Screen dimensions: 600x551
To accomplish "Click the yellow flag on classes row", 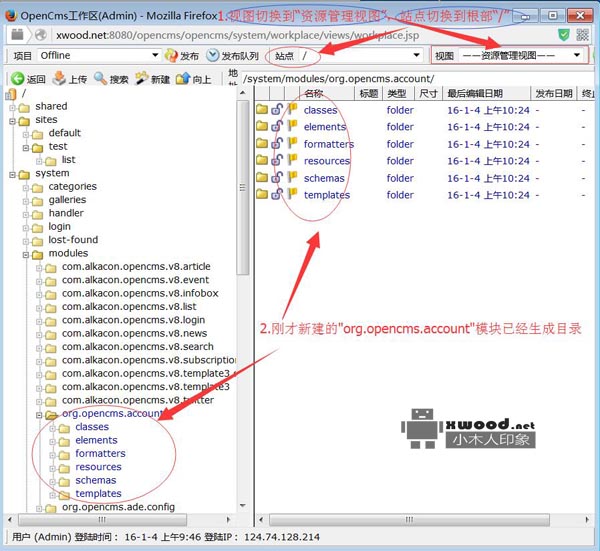I will 292,109.
